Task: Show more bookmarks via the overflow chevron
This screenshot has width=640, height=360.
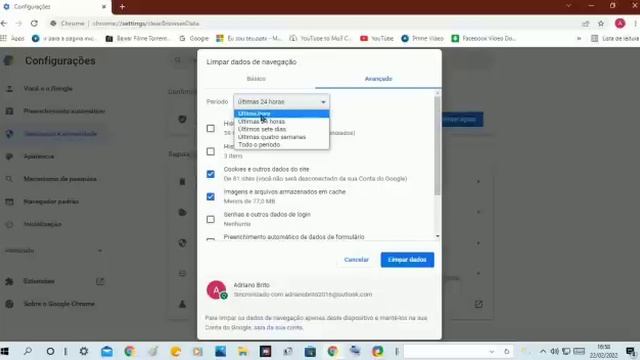Action: 579,38
